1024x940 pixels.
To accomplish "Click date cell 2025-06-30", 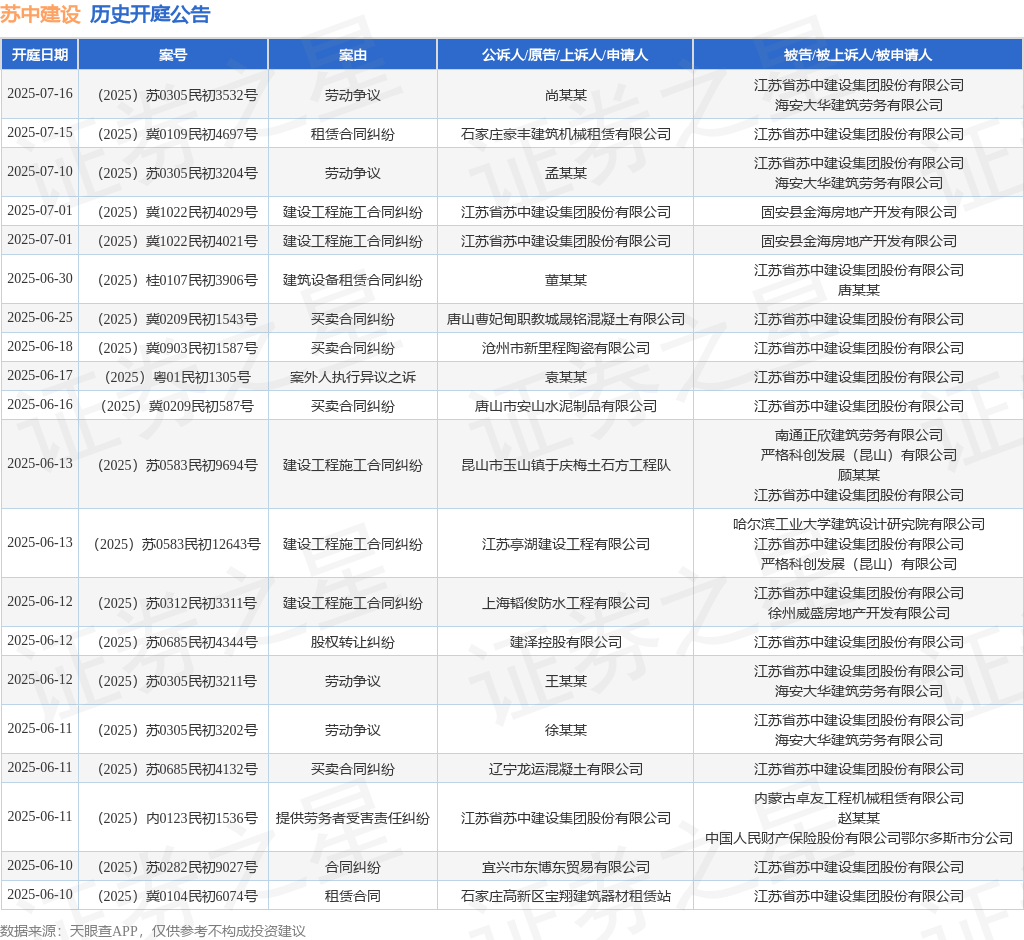I will coord(40,278).
